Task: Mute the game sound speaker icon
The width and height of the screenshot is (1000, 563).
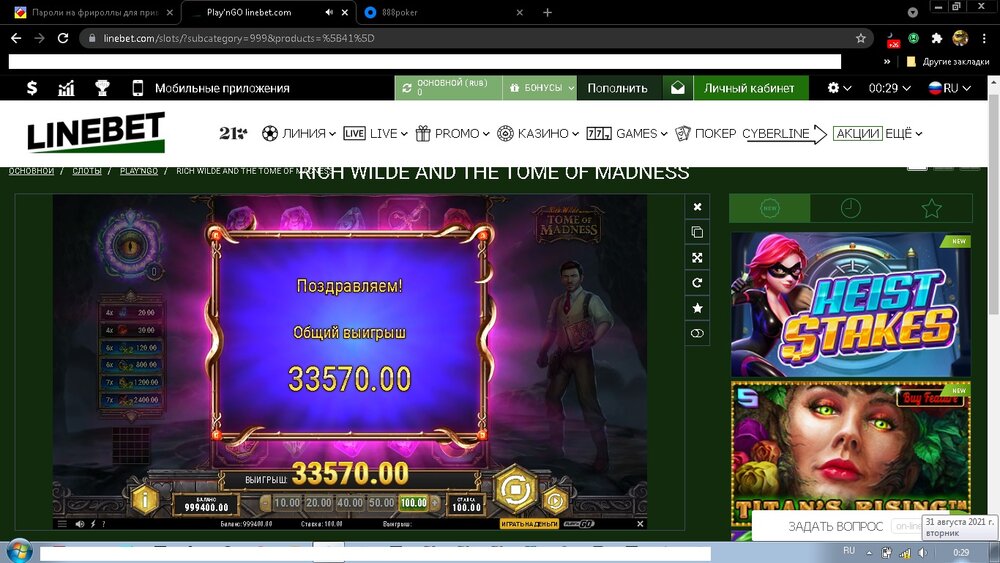Action: [80, 524]
